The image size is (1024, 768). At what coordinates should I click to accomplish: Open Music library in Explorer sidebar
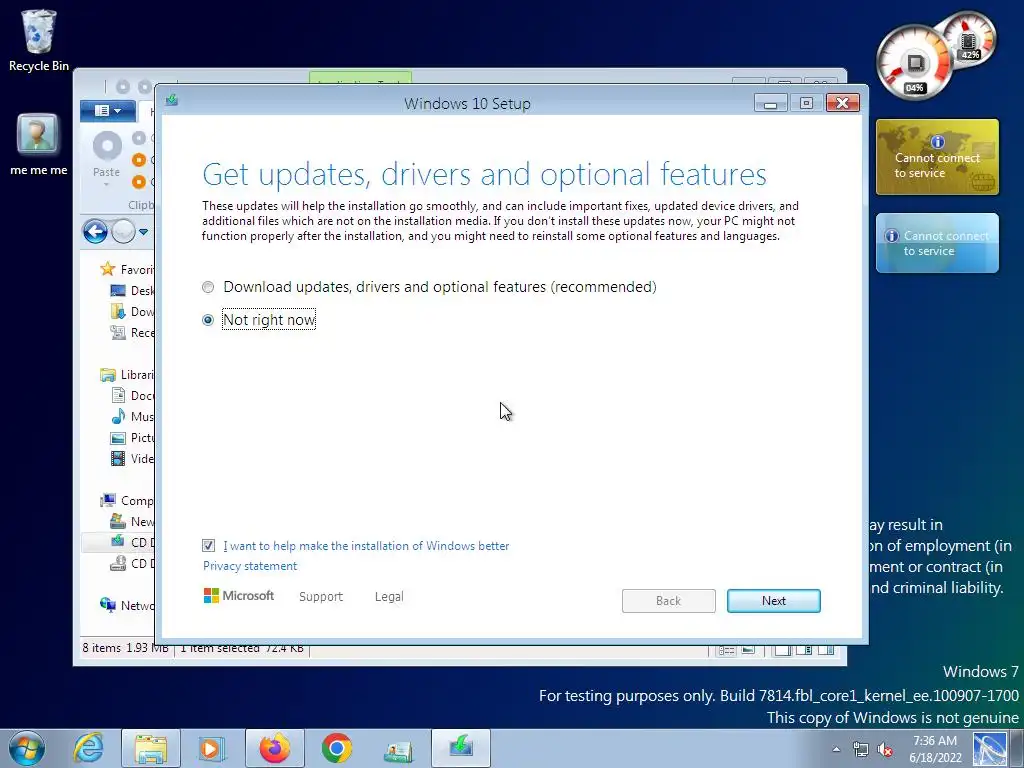click(133, 417)
